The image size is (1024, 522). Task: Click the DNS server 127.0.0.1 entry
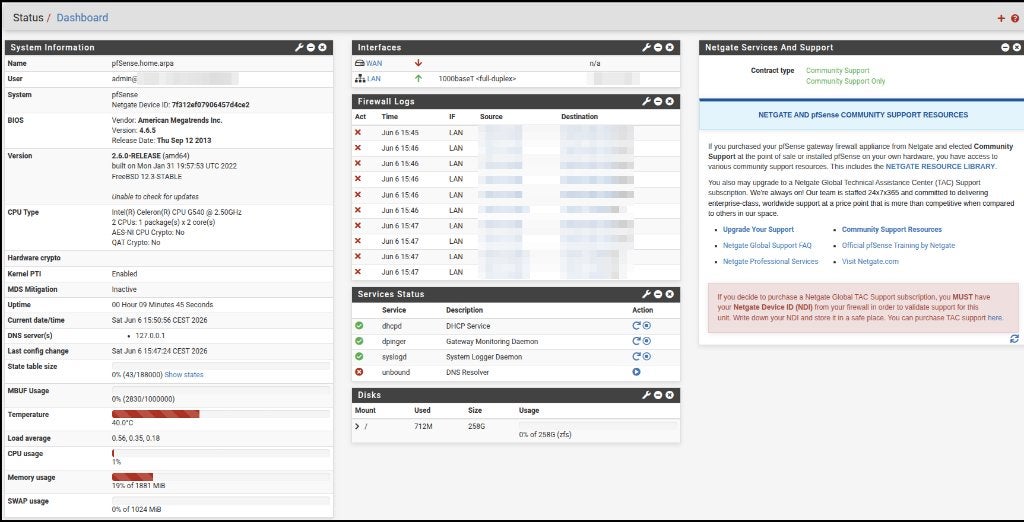(150, 336)
